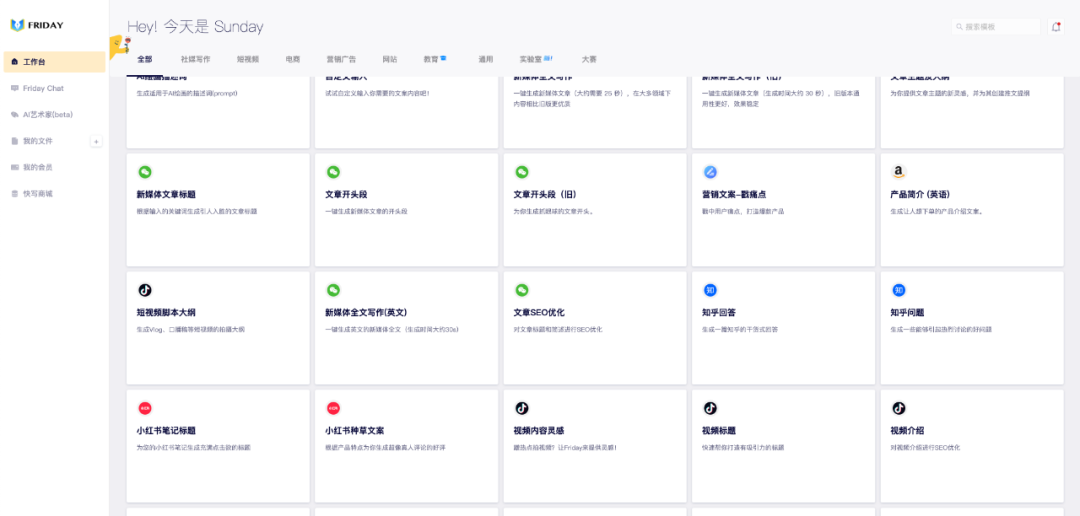This screenshot has width=1080, height=516.
Task: Open the 教育 tab
Action: 435,59
